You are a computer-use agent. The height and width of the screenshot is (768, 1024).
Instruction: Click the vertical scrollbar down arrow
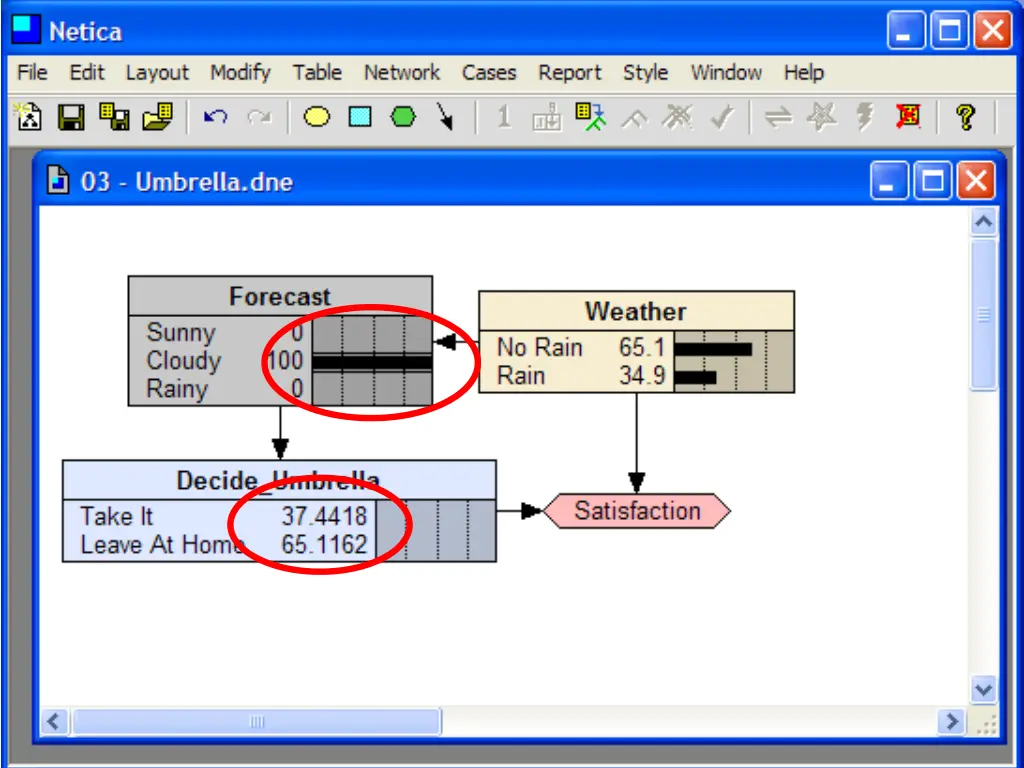(x=984, y=690)
